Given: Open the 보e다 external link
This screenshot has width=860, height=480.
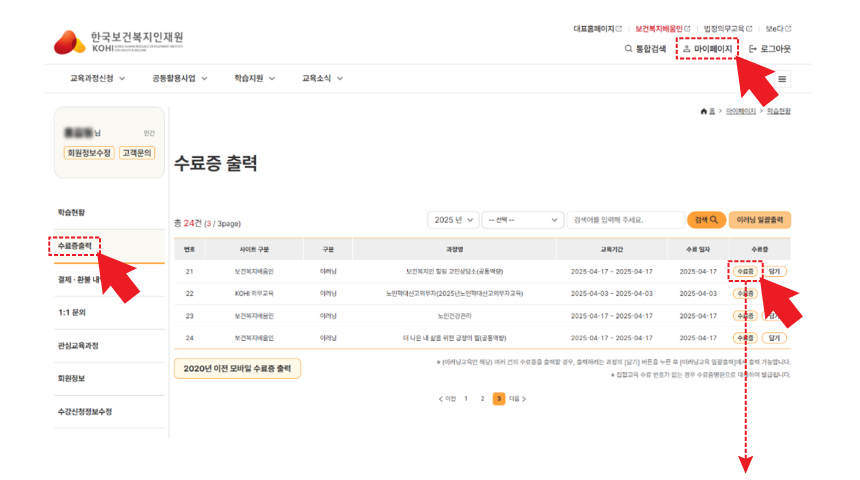Looking at the screenshot, I should (x=778, y=29).
